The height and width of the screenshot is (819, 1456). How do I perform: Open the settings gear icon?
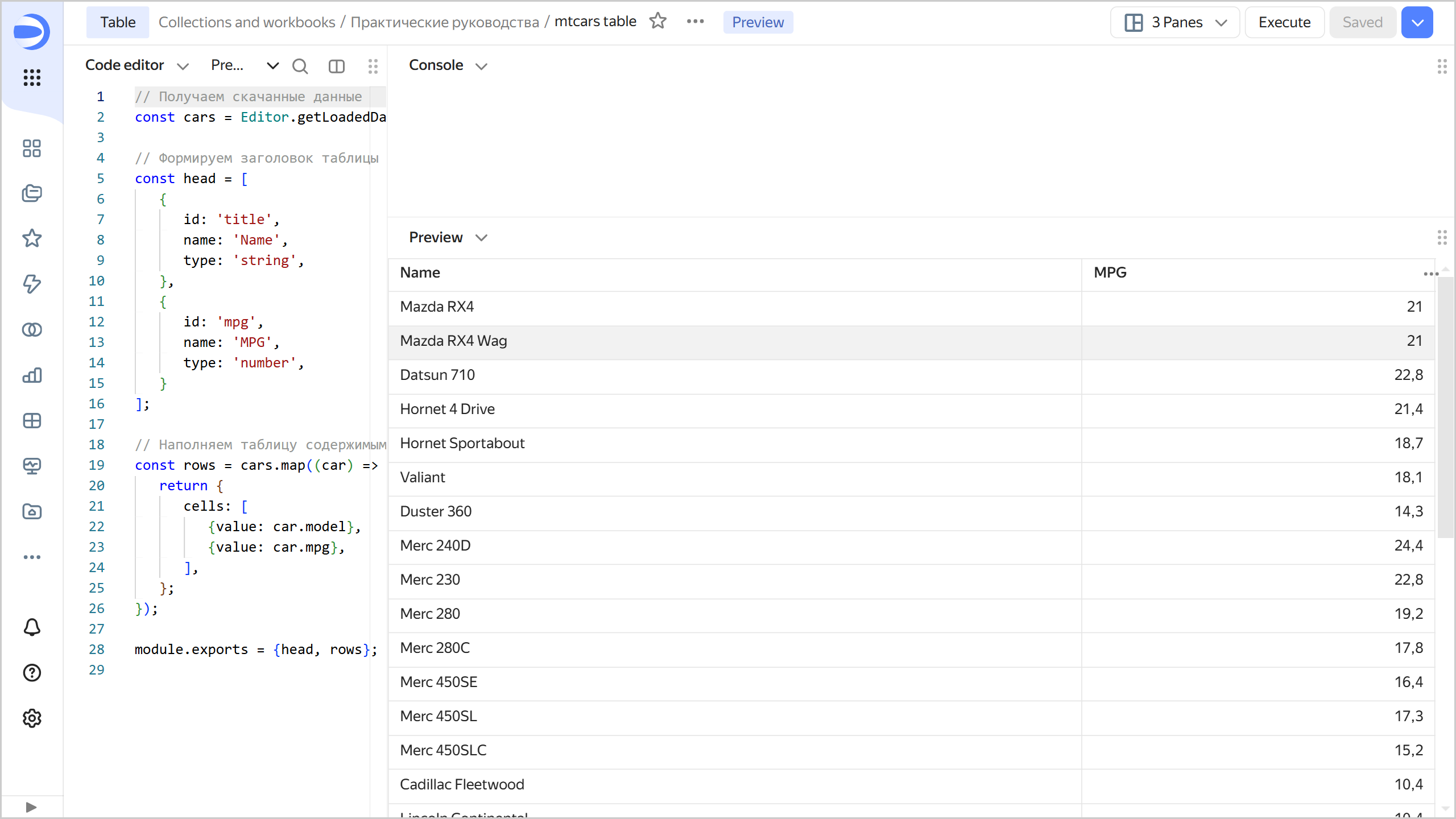pyautogui.click(x=32, y=718)
